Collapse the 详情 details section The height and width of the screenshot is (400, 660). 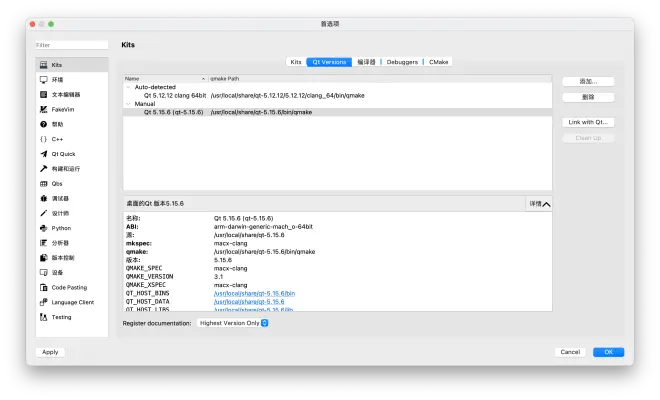click(539, 204)
